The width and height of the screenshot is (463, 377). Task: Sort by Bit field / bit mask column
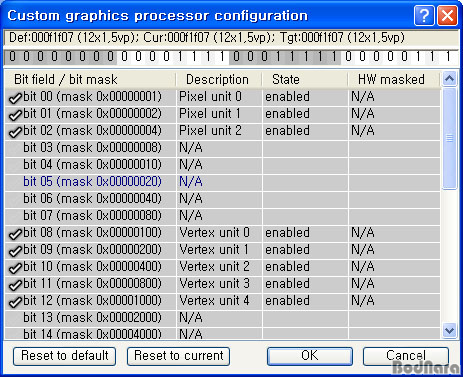pos(90,79)
